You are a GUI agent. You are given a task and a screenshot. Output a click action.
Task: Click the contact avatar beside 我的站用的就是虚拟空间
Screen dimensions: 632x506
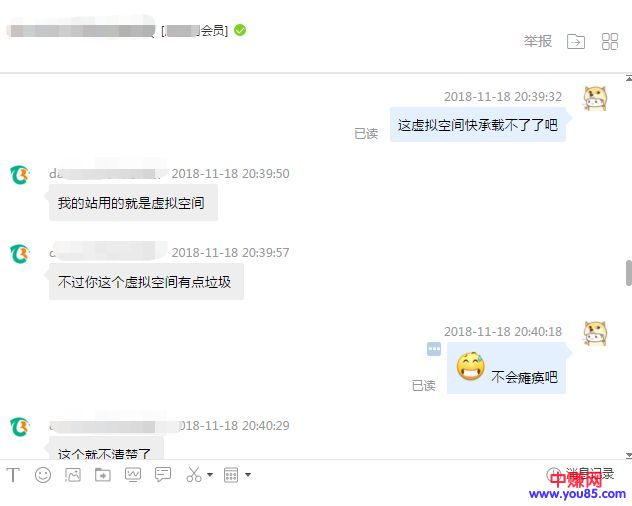click(20, 175)
